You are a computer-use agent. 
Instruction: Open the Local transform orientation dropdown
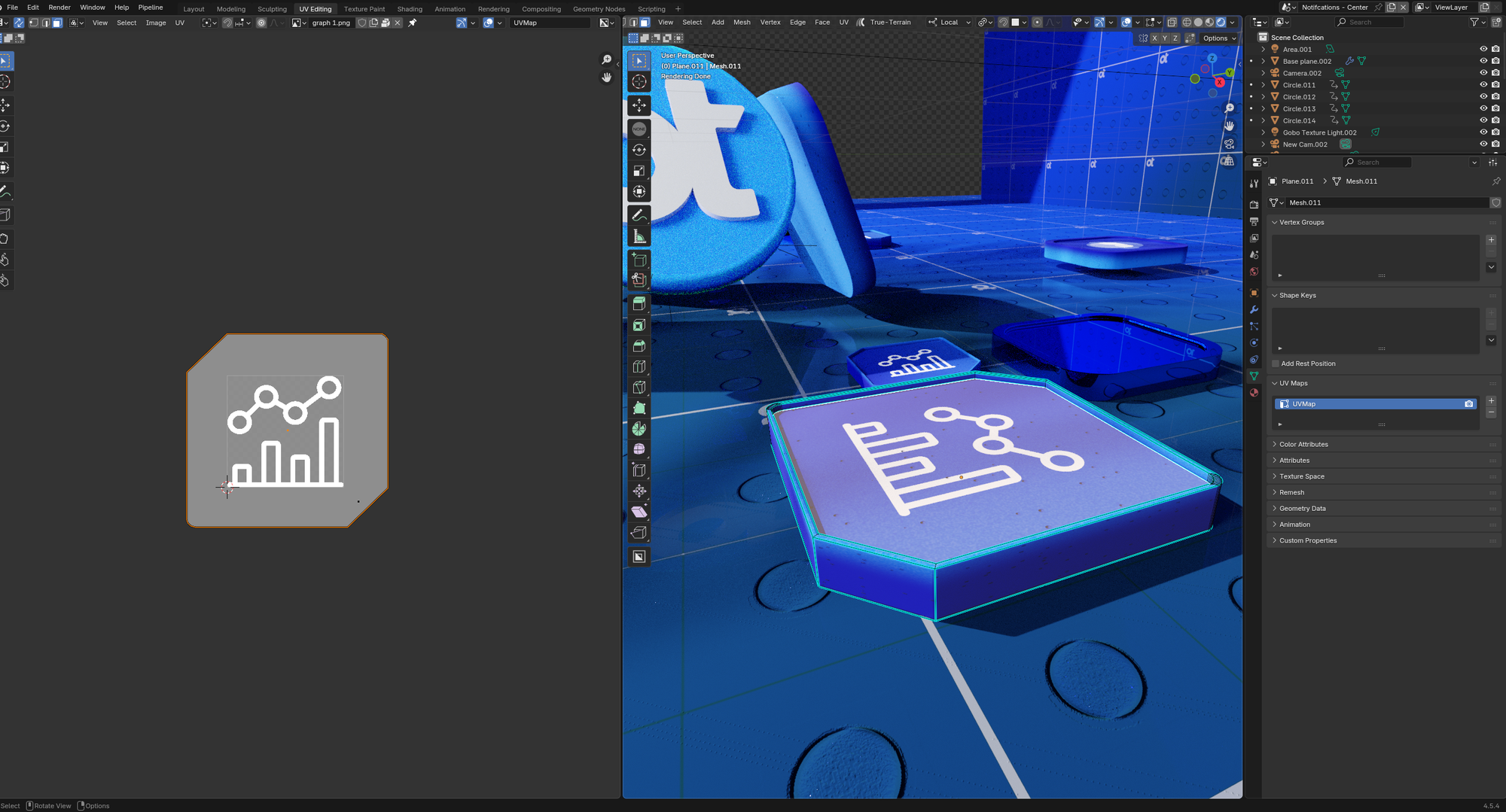point(950,23)
